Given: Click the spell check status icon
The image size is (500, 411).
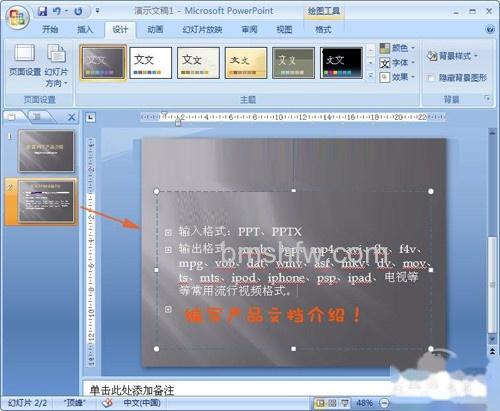Looking at the screenshot, I should click(x=107, y=403).
